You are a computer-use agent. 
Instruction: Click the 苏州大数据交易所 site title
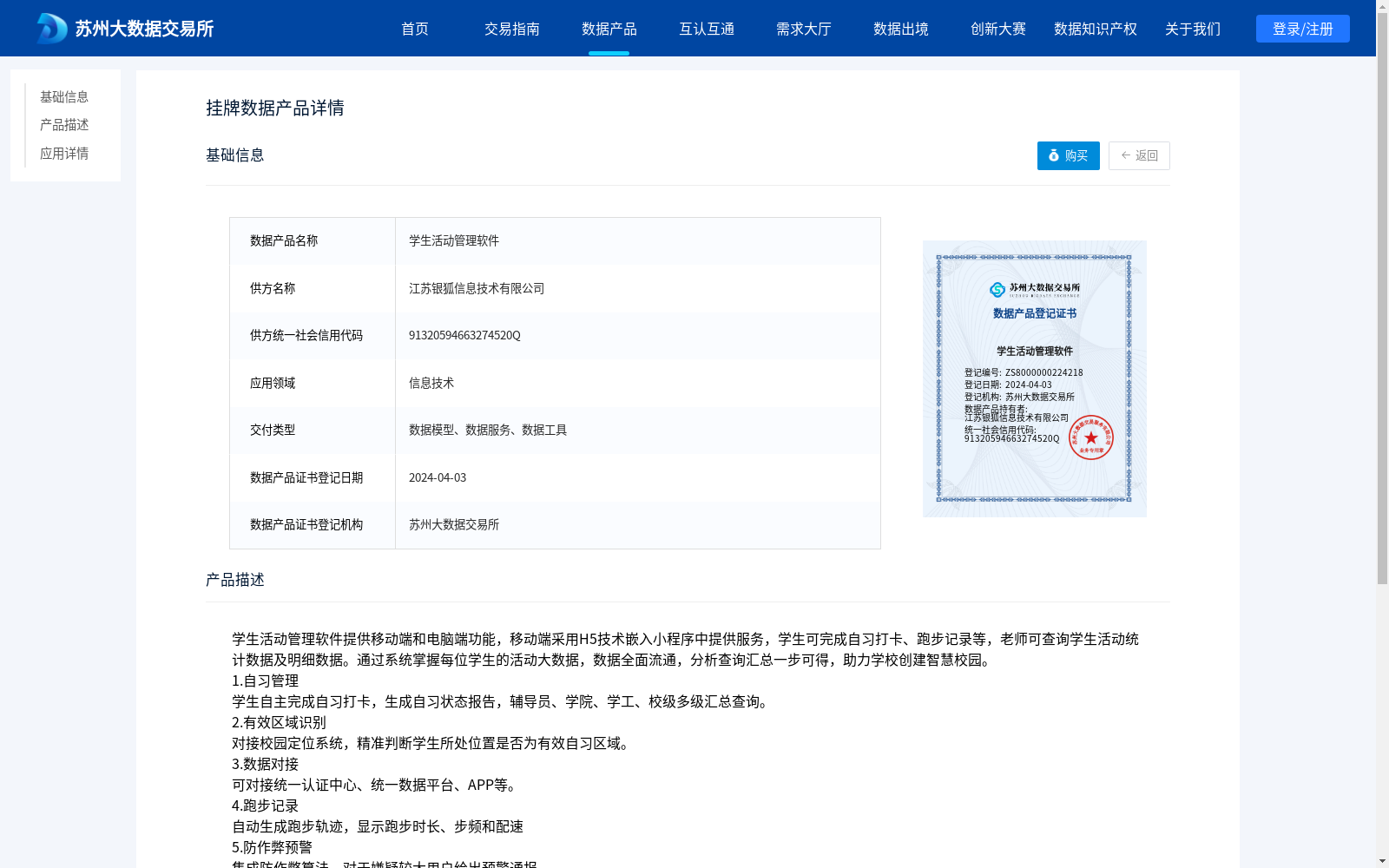point(144,29)
